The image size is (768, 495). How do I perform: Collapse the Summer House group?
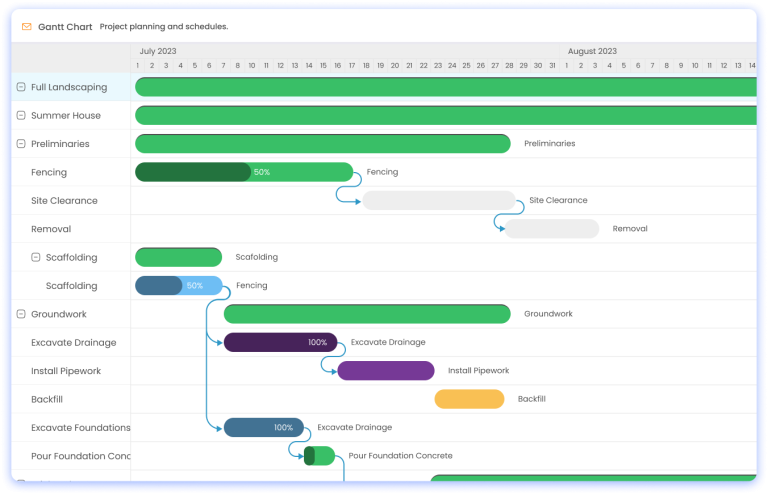click(x=21, y=116)
